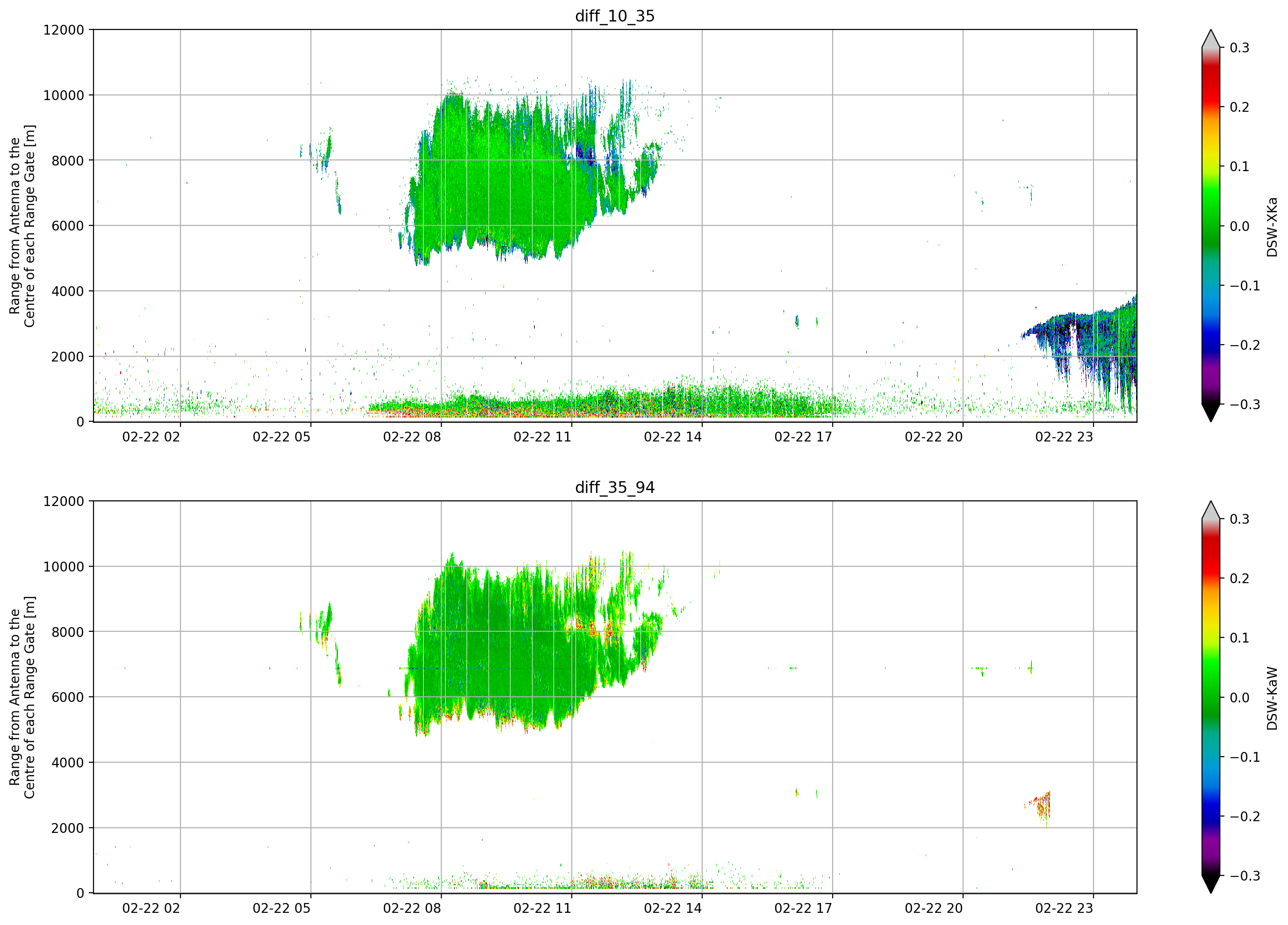The height and width of the screenshot is (925, 1288).
Task: Click the 12000 range tick of diff_10_35
Action: (x=64, y=30)
